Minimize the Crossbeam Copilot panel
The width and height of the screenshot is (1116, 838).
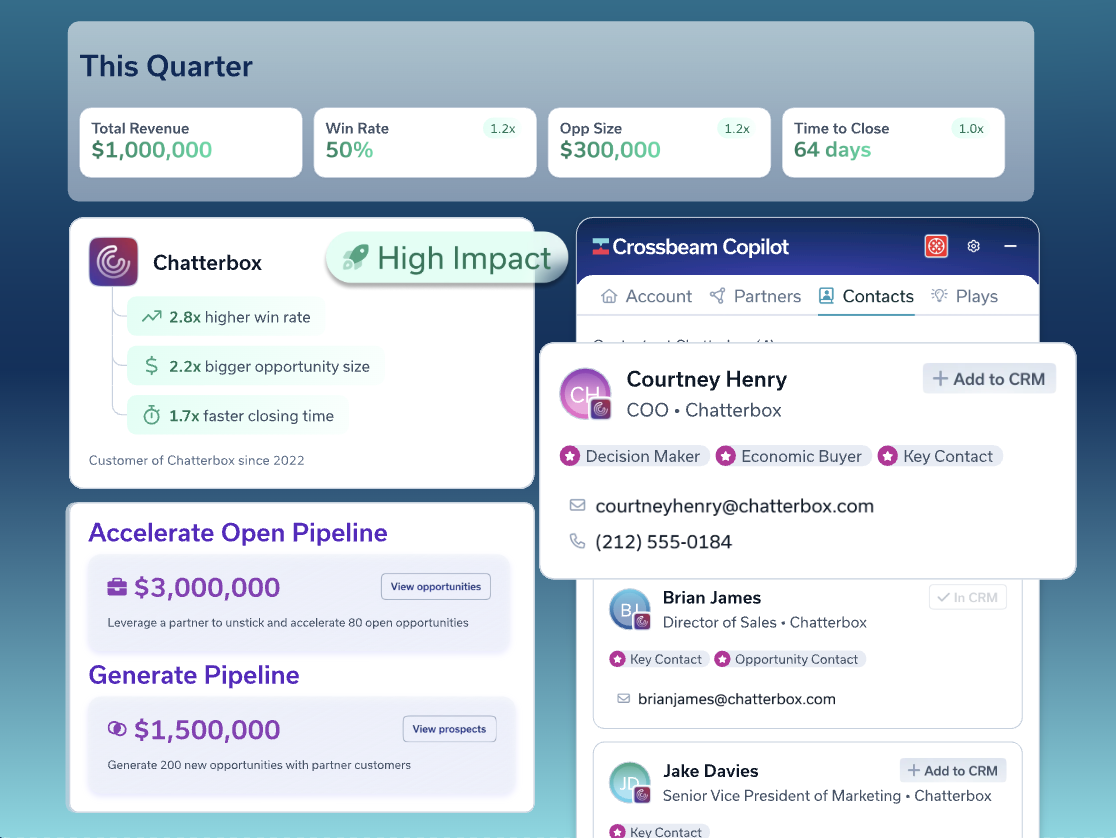[x=1010, y=246]
